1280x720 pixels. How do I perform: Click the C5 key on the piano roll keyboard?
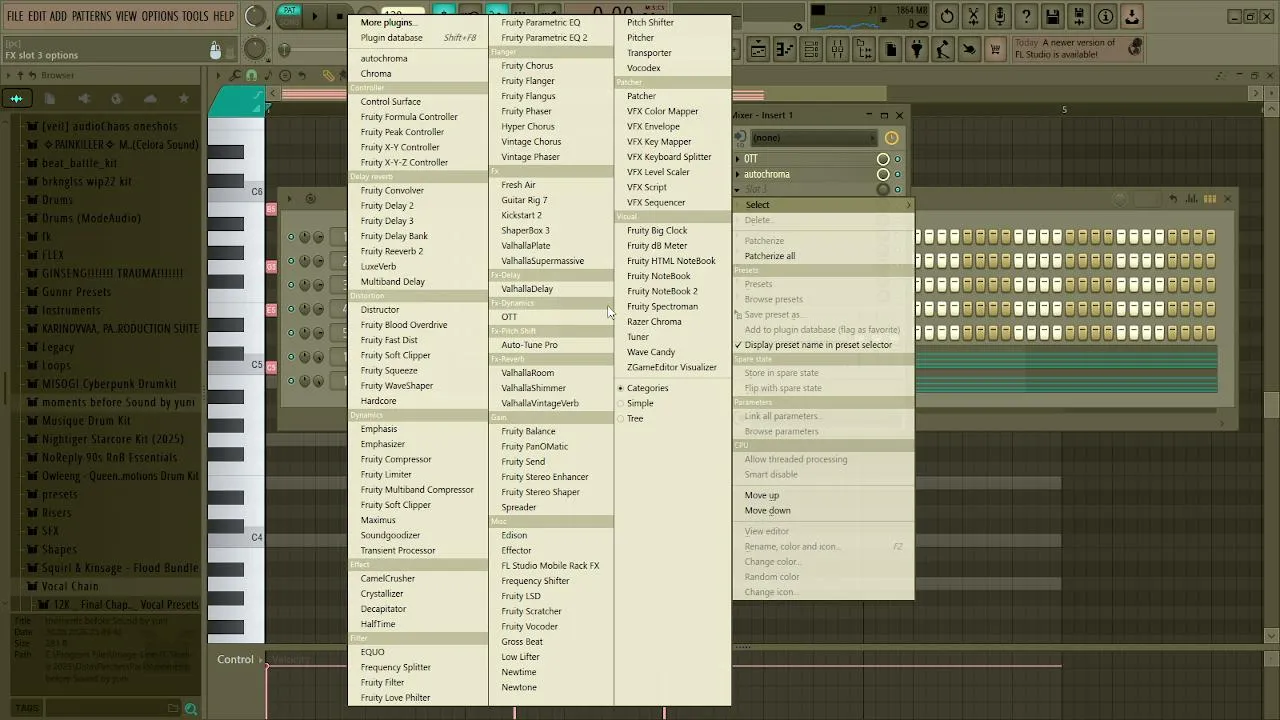[x=236, y=365]
